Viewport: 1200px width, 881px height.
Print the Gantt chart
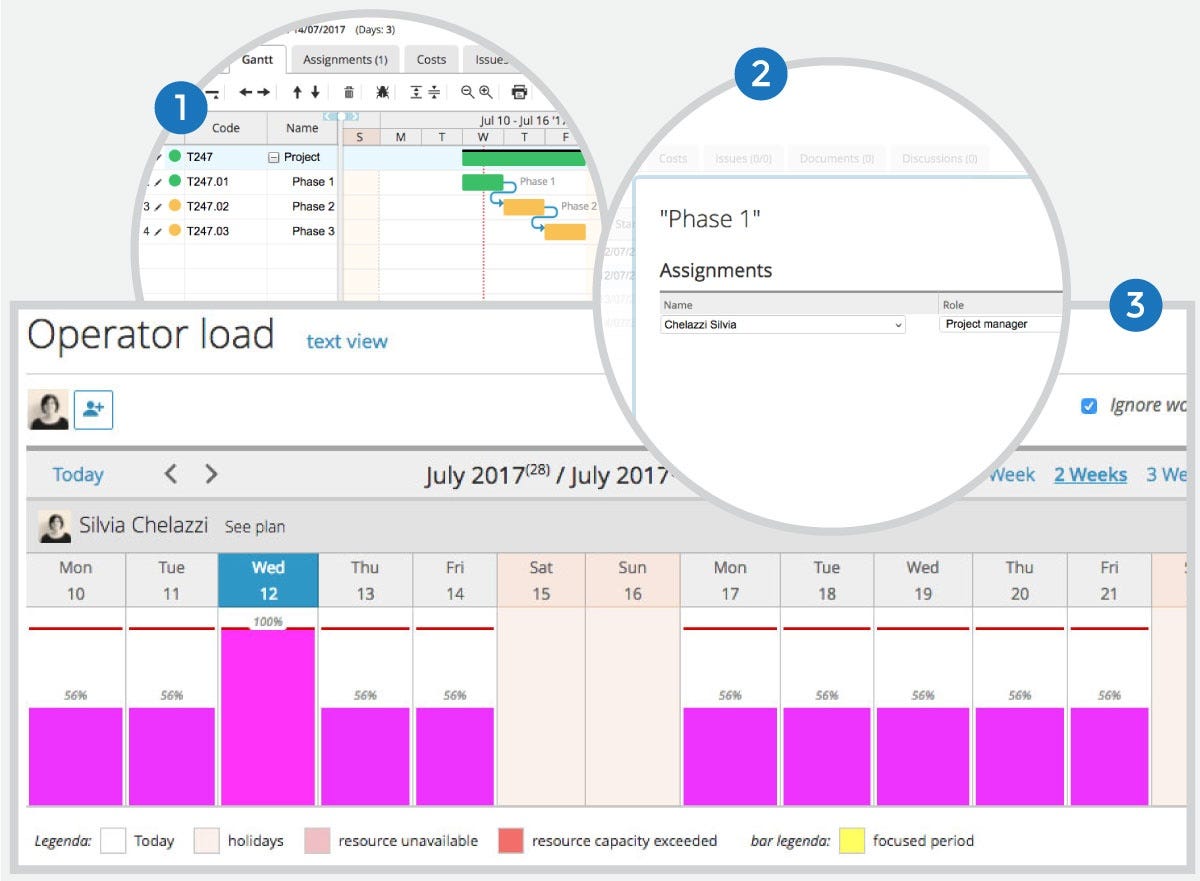point(520,92)
